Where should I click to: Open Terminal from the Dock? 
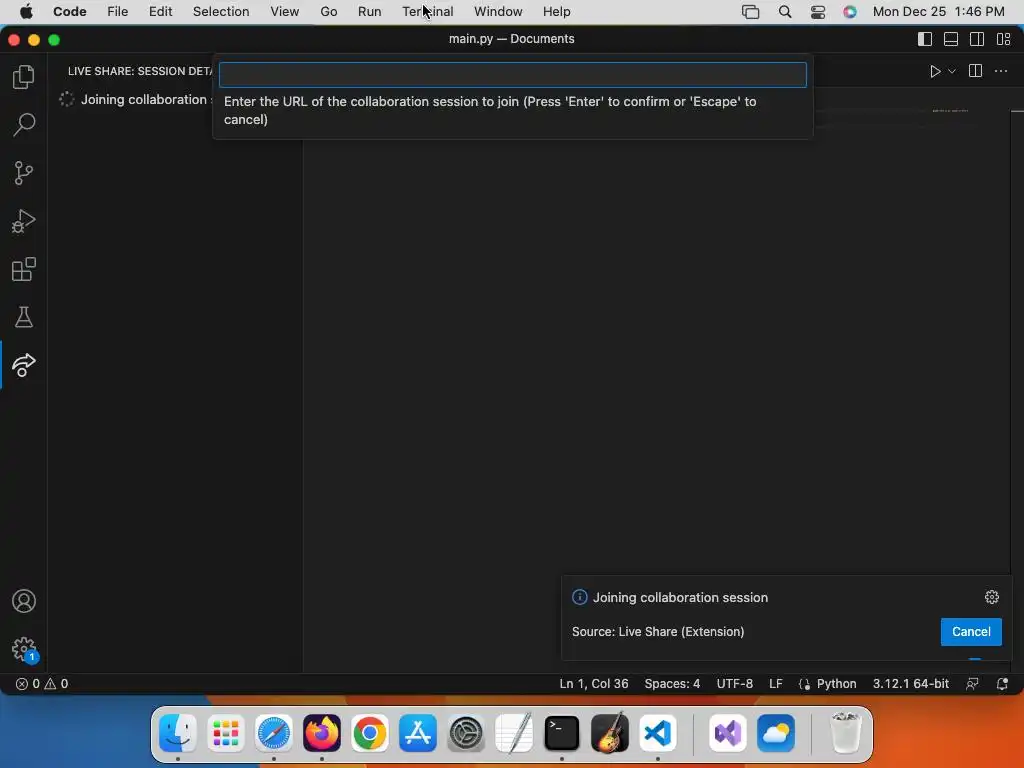[x=562, y=733]
